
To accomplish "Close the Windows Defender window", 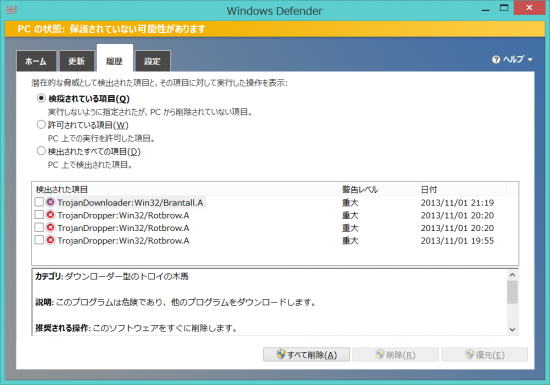I will tap(529, 8).
